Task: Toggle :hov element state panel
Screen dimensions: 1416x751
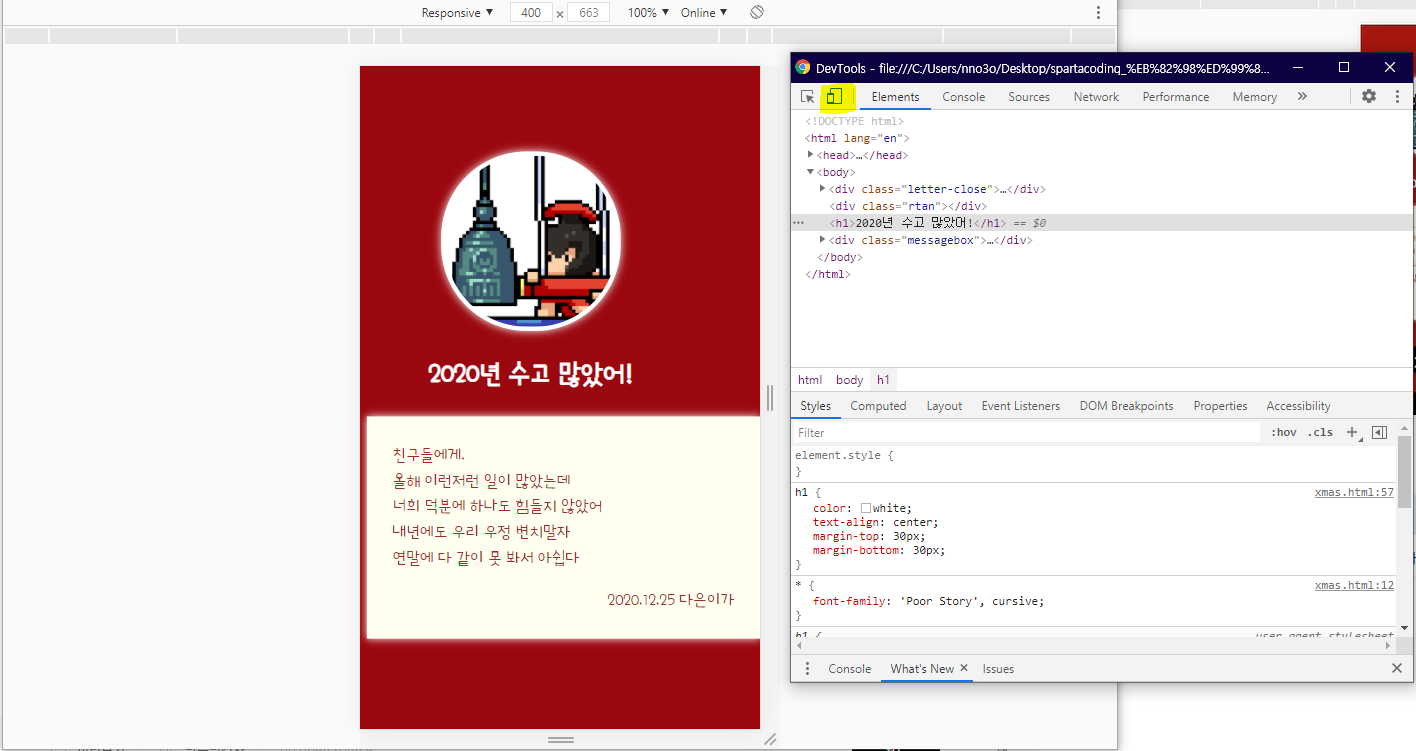Action: [x=1283, y=433]
